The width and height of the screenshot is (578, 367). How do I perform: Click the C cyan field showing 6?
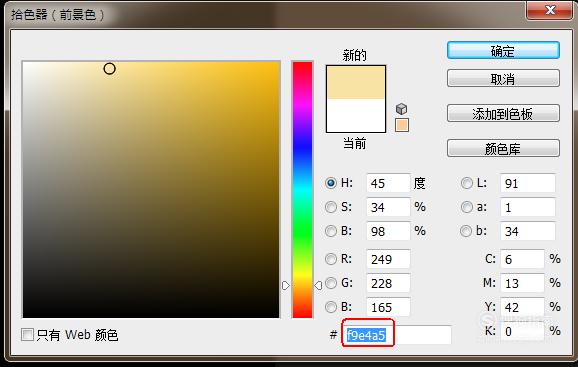pyautogui.click(x=522, y=259)
